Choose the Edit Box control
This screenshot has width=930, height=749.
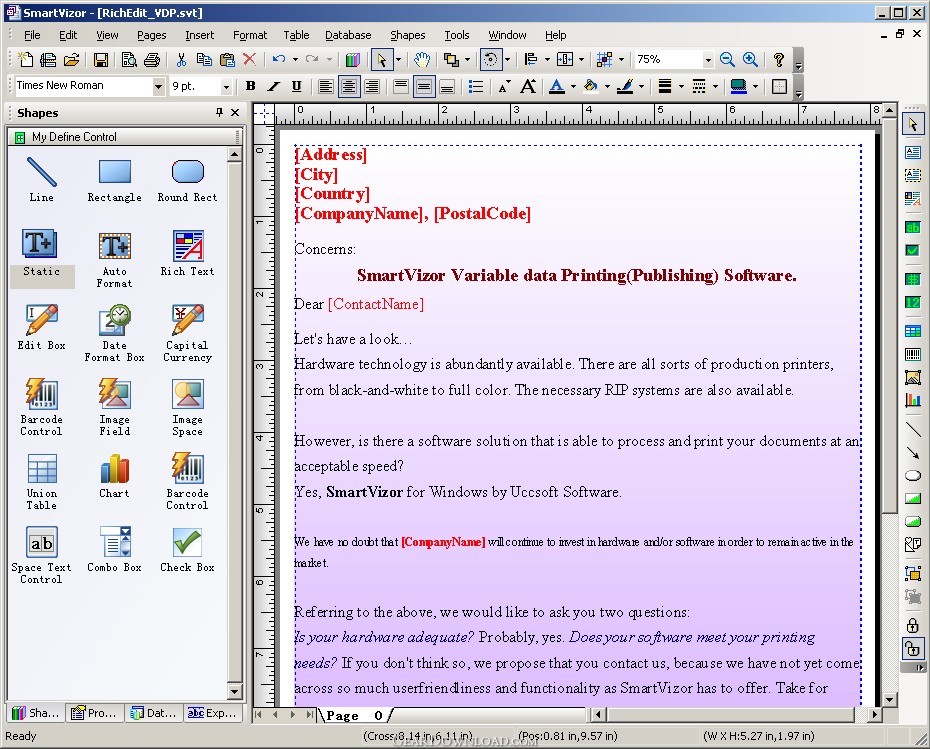pyautogui.click(x=42, y=327)
